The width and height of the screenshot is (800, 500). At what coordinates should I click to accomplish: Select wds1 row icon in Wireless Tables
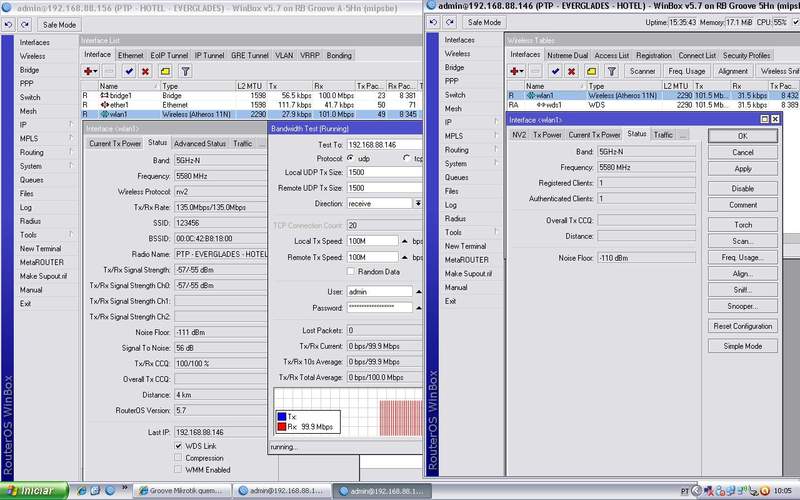click(541, 105)
